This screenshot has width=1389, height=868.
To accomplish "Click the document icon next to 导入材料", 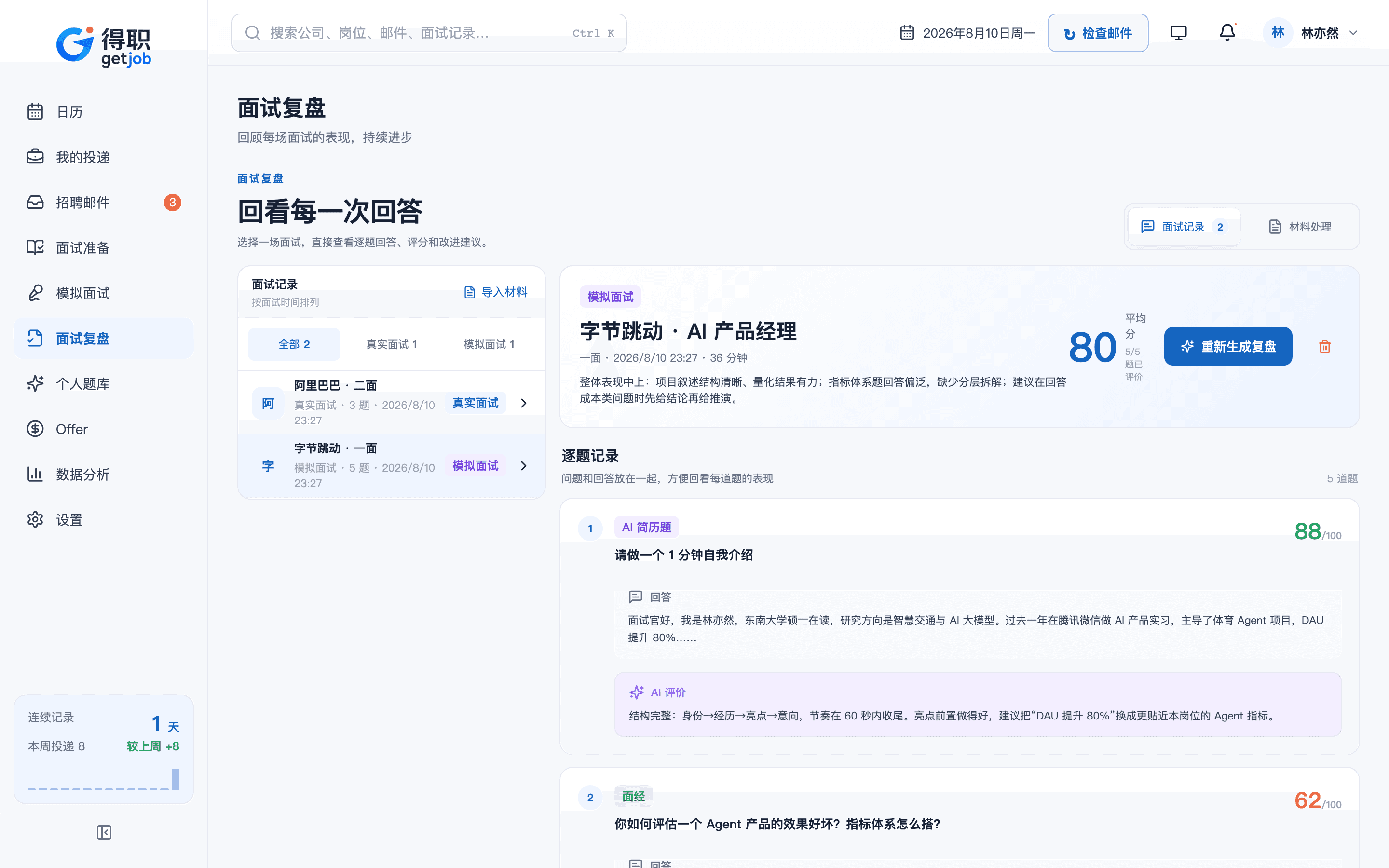I will [x=469, y=292].
